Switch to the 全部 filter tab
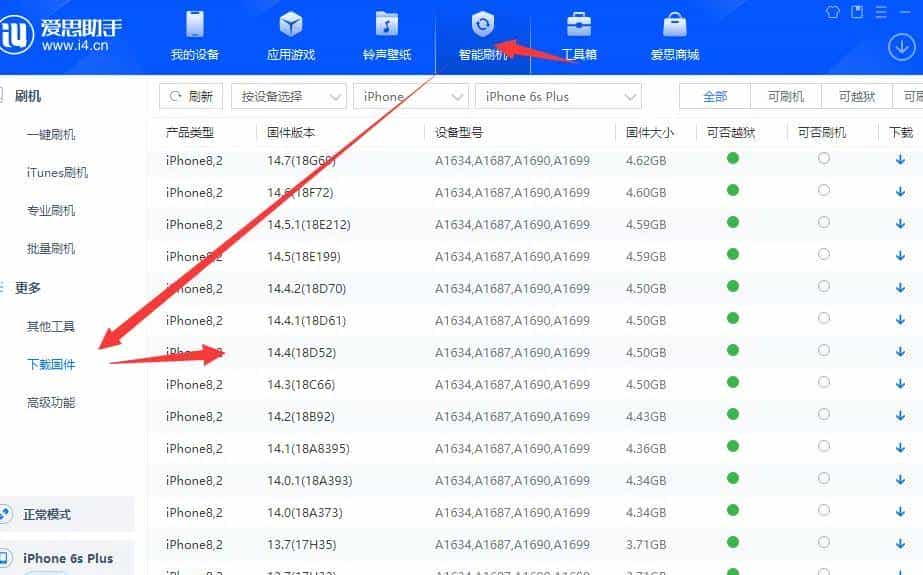923x575 pixels. (715, 97)
